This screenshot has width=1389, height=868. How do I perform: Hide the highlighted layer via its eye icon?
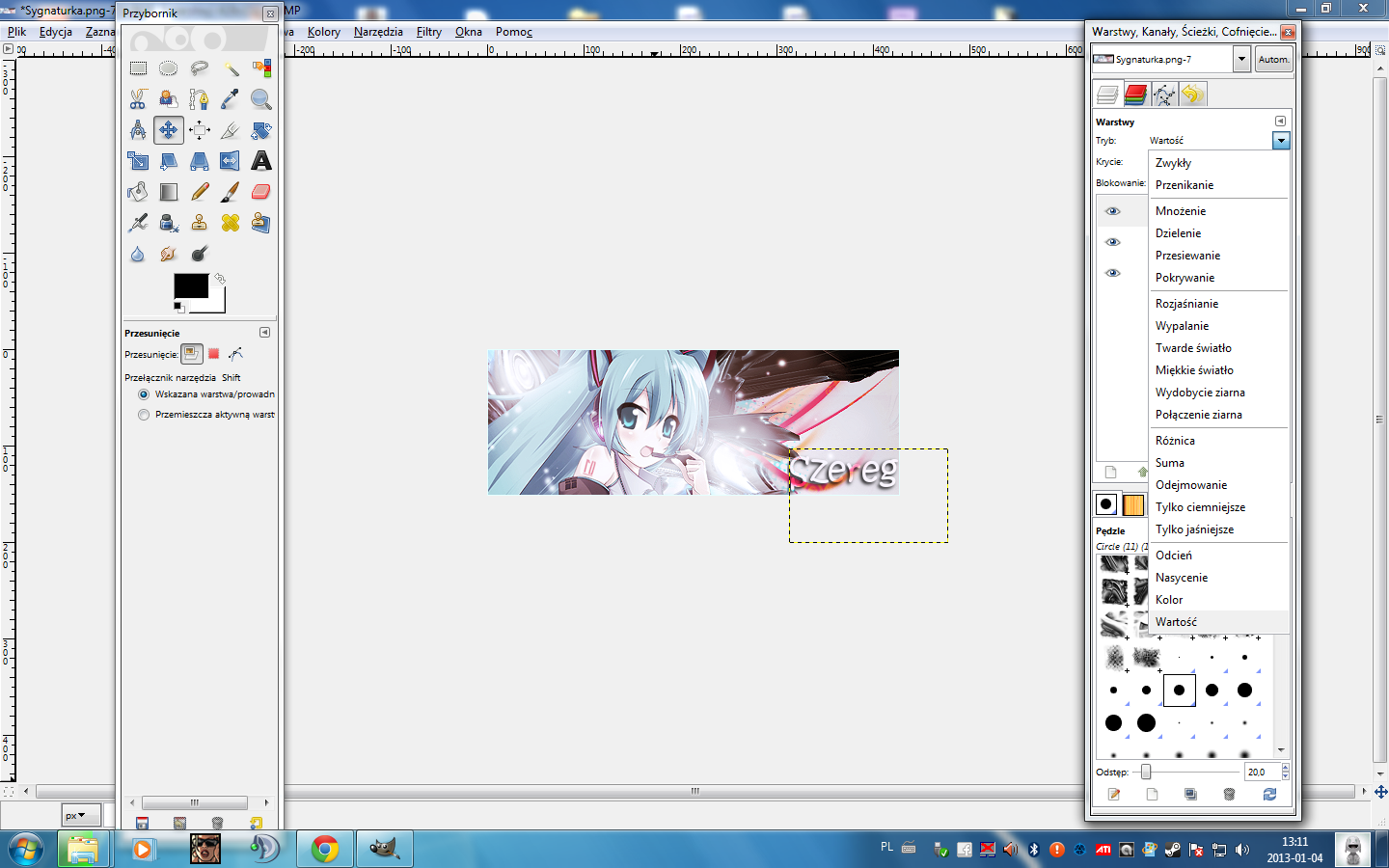(1113, 211)
